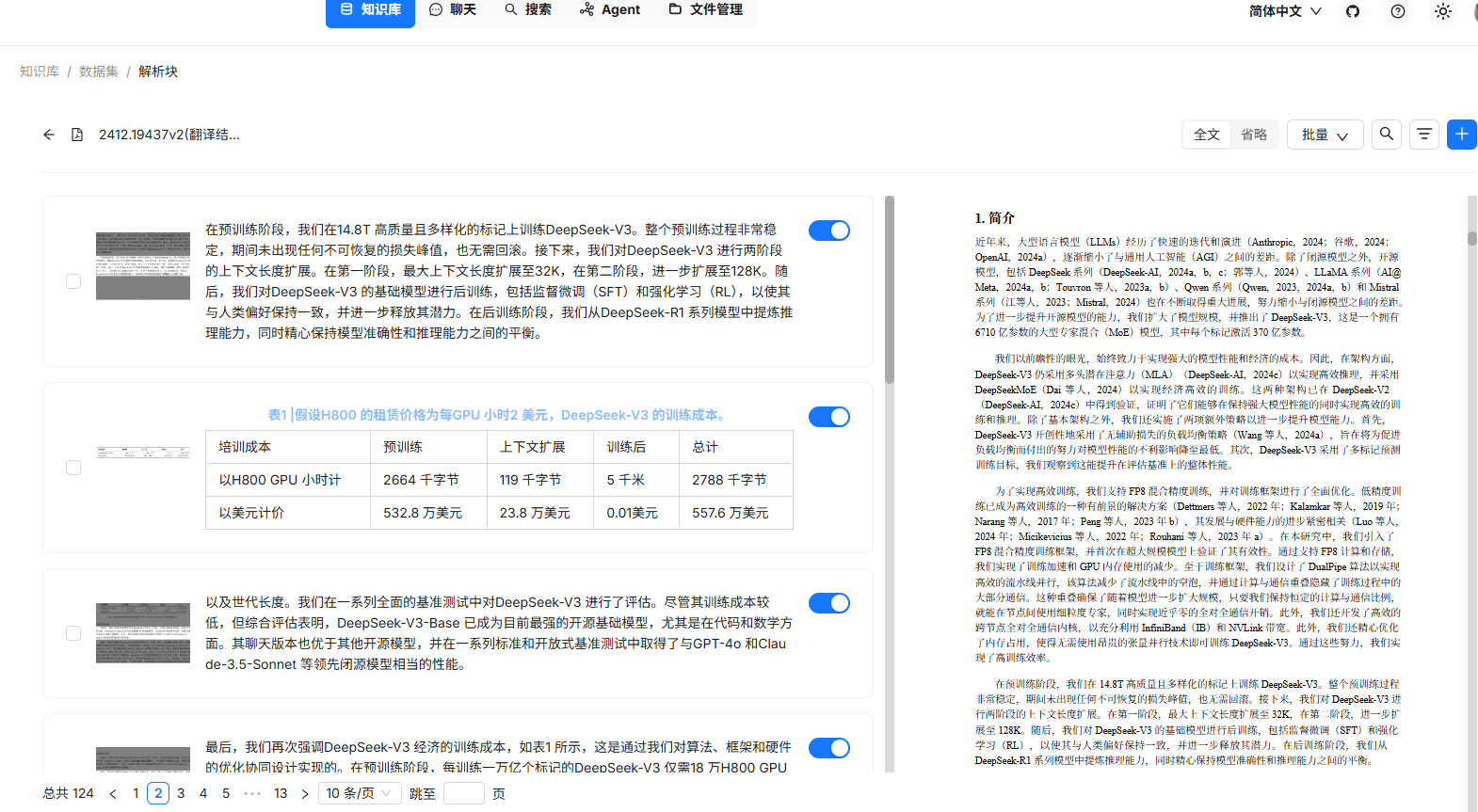Toggle the switch for the 表1 table chunk
This screenshot has width=1478, height=812.
coord(829,417)
